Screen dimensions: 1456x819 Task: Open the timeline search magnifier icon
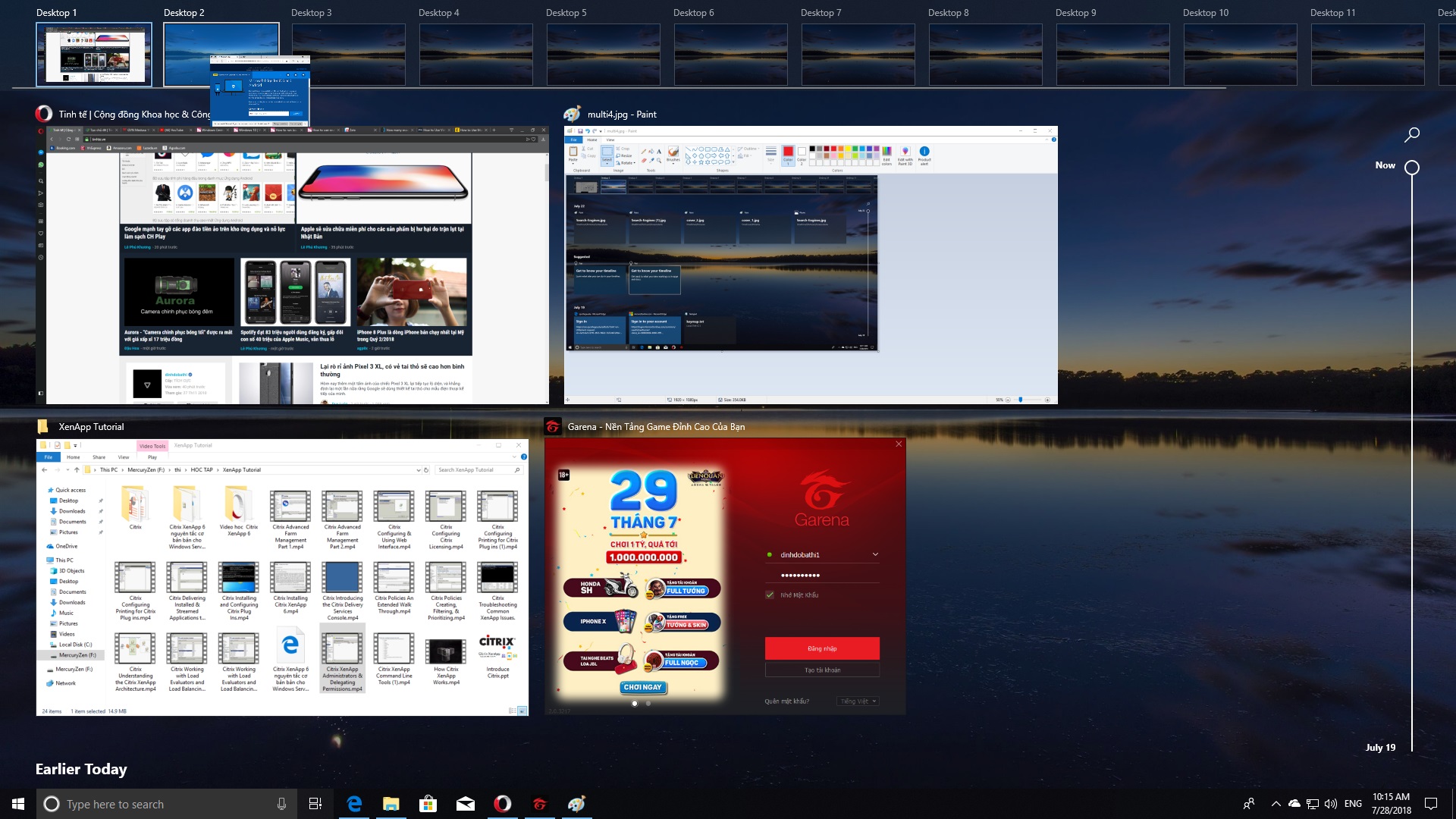(x=1411, y=135)
